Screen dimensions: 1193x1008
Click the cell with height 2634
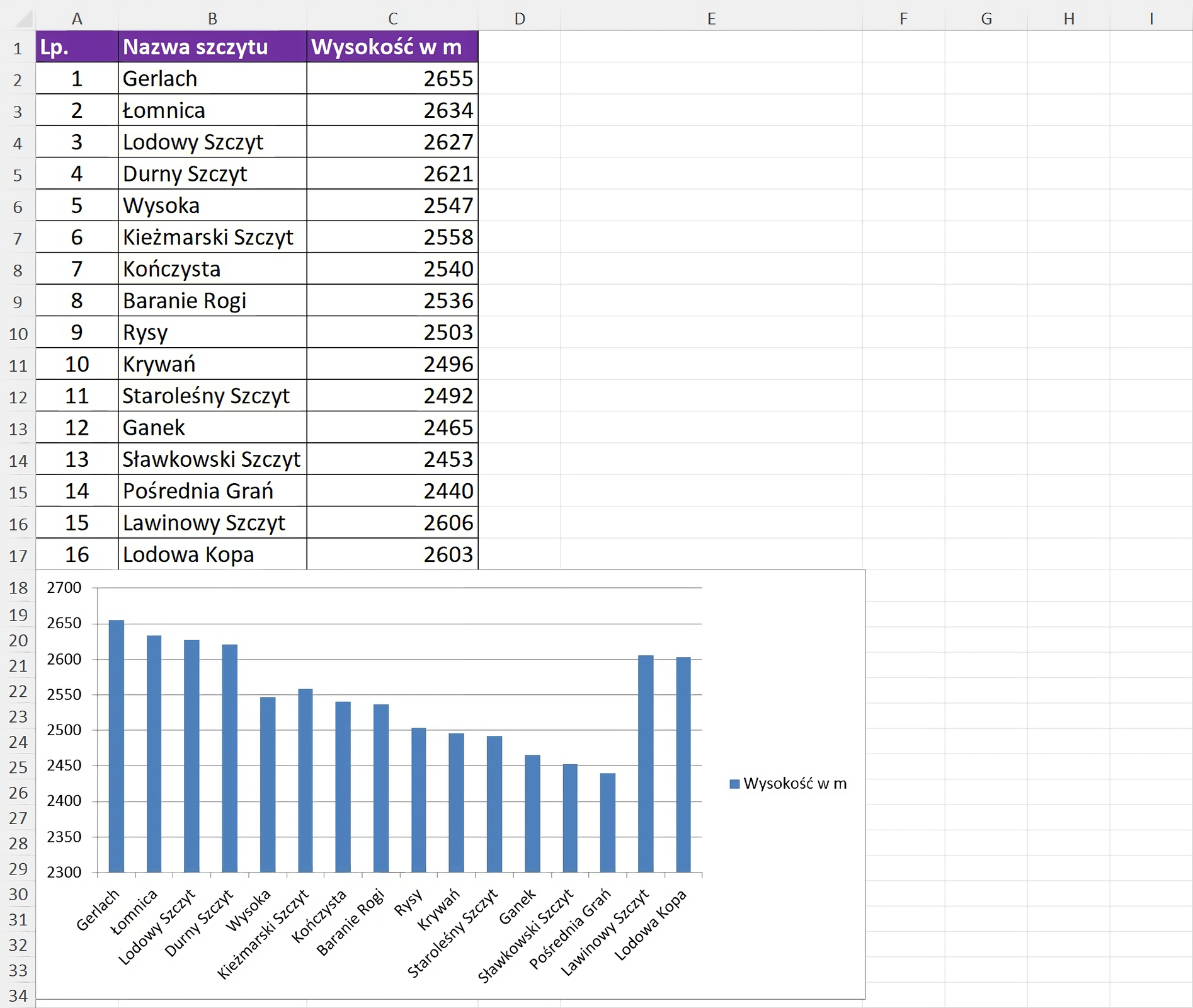click(x=392, y=110)
